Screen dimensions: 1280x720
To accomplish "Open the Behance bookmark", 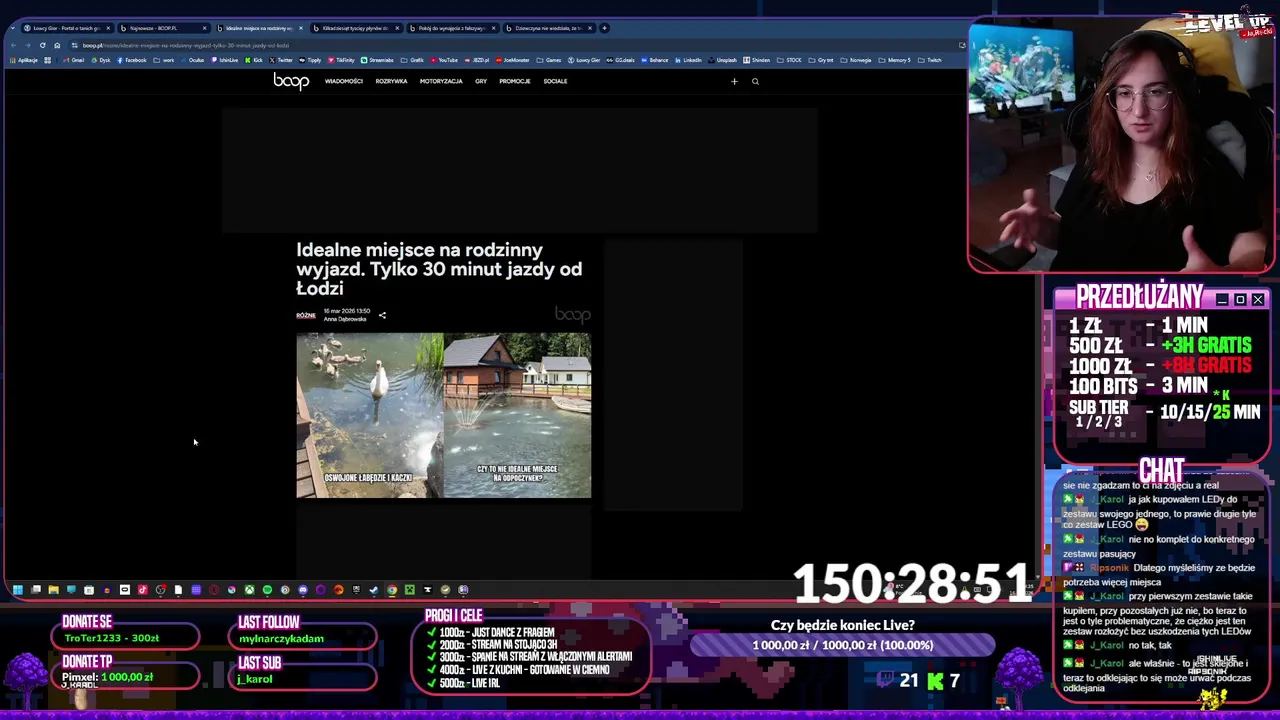I will point(654,60).
